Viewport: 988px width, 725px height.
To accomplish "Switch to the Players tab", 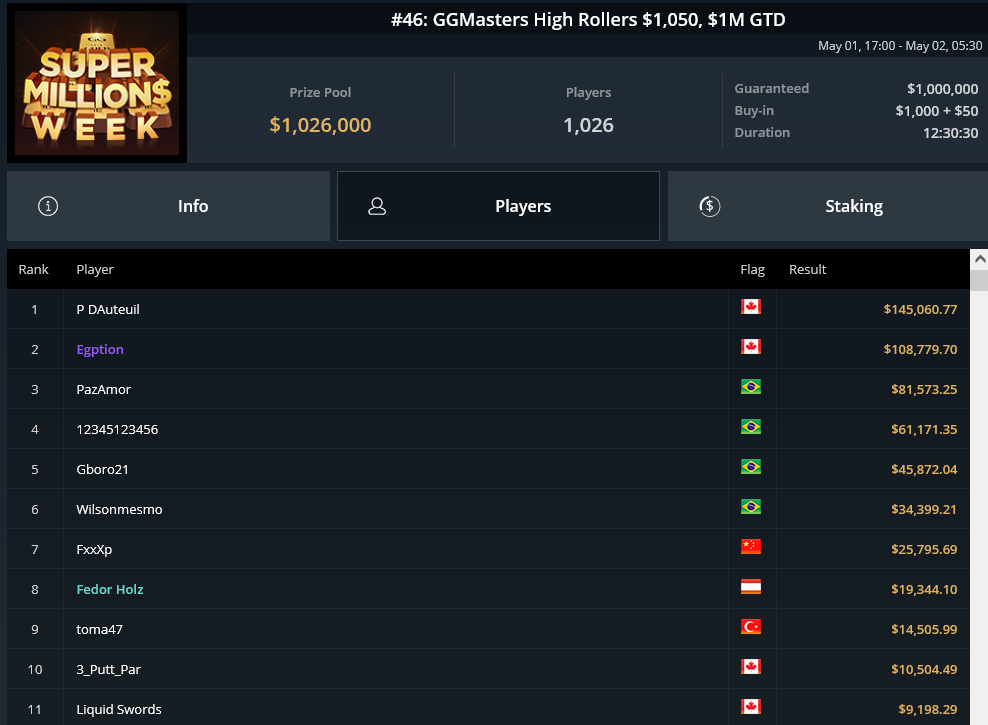I will [498, 206].
